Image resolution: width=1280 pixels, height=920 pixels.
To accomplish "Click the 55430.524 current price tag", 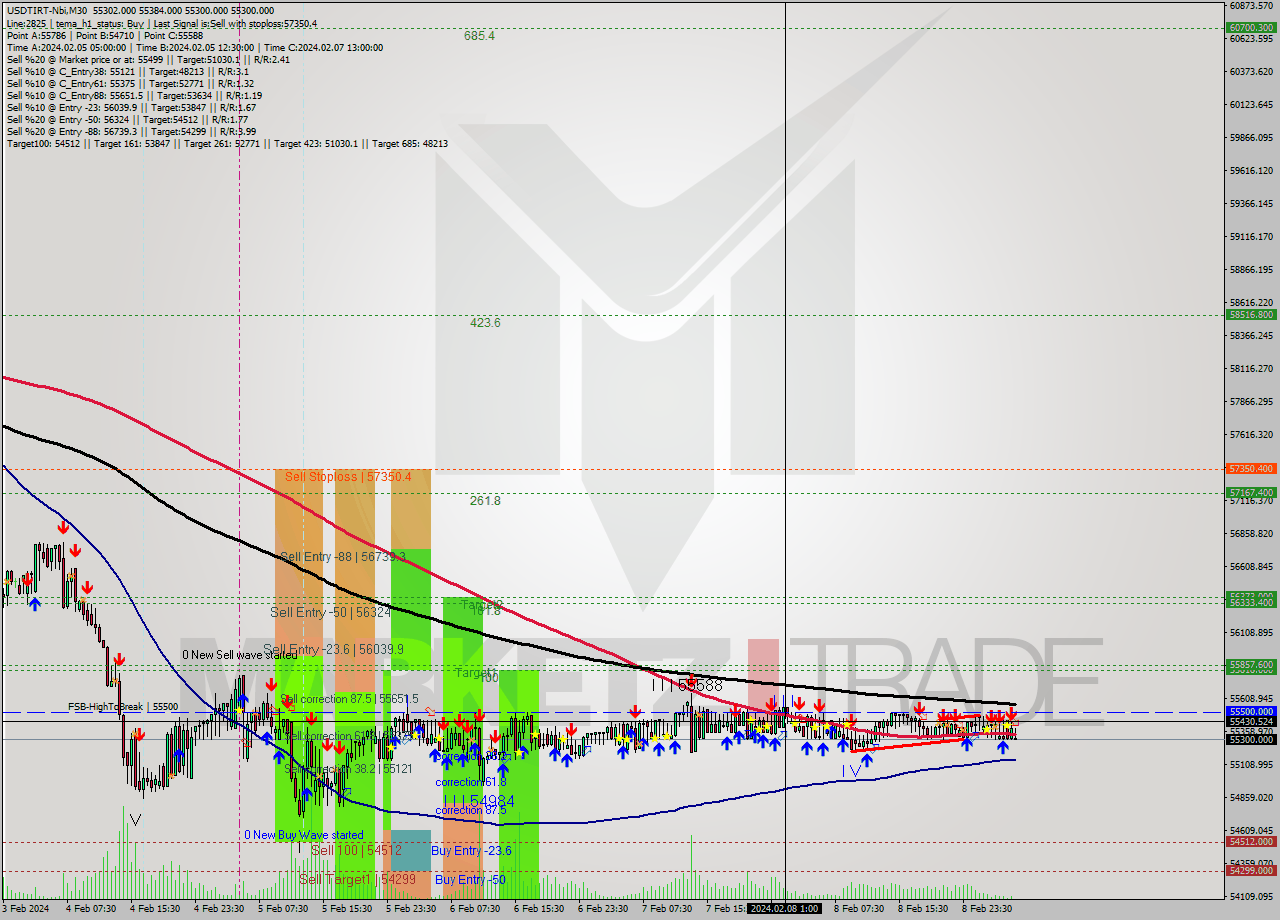I will point(1251,721).
